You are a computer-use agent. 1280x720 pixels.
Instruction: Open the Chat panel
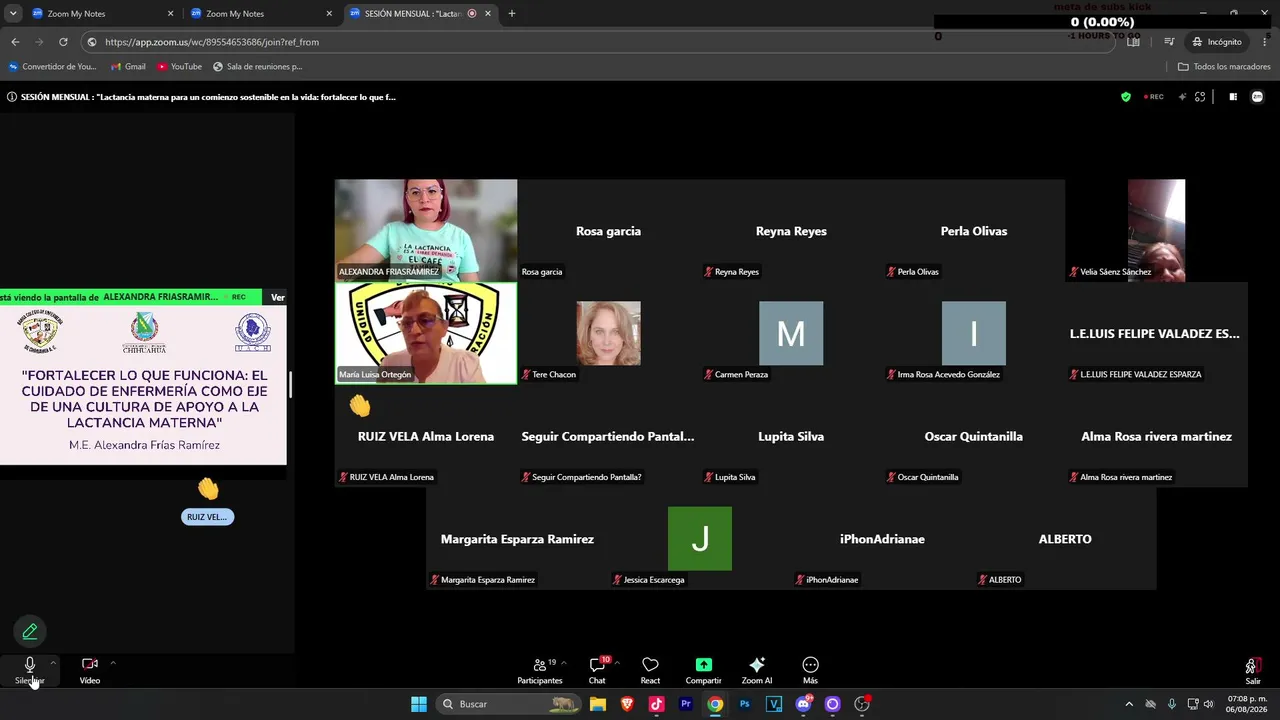click(x=597, y=670)
